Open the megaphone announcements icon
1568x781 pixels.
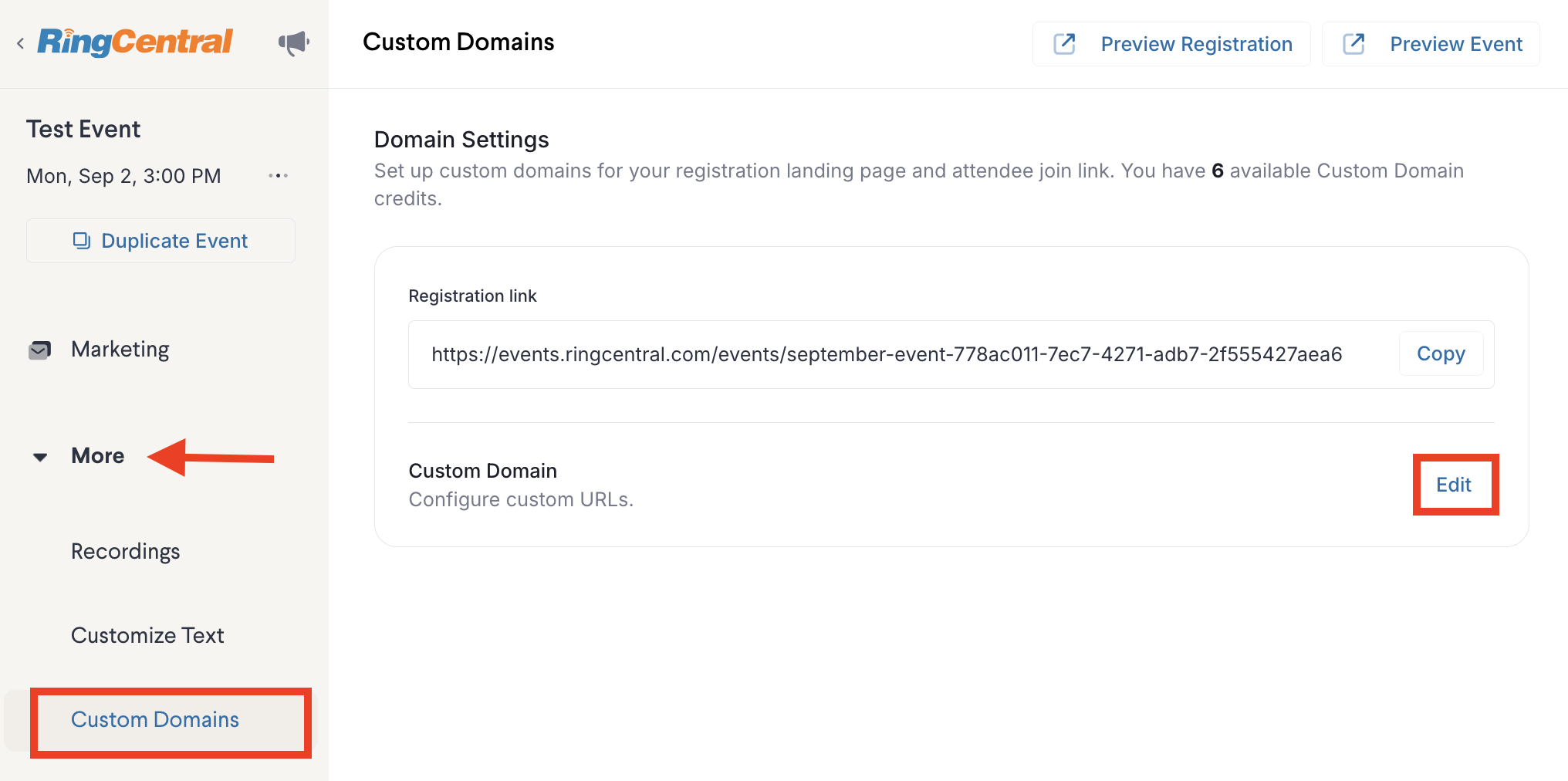pyautogui.click(x=294, y=43)
